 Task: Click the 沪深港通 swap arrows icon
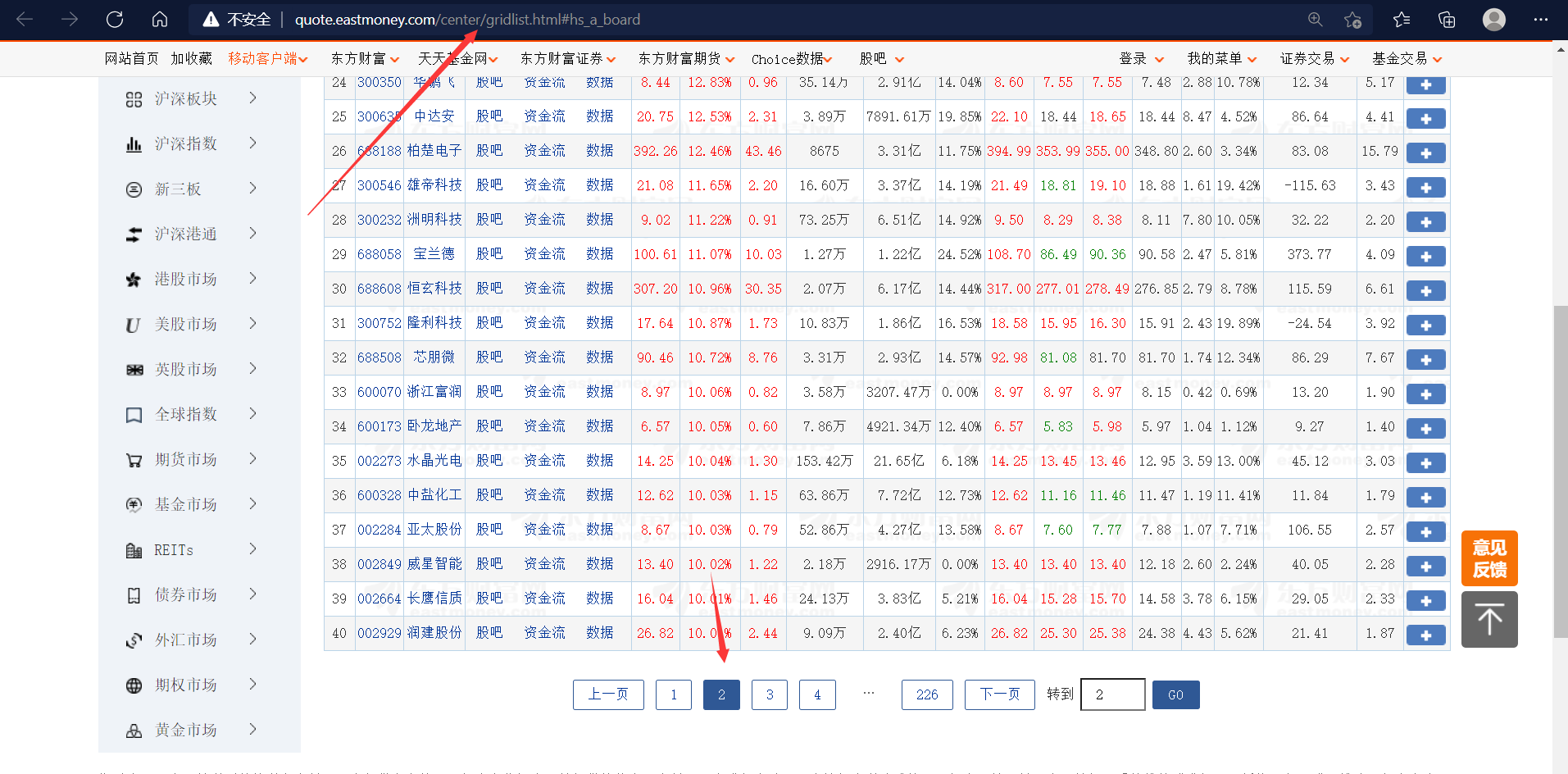(x=134, y=234)
